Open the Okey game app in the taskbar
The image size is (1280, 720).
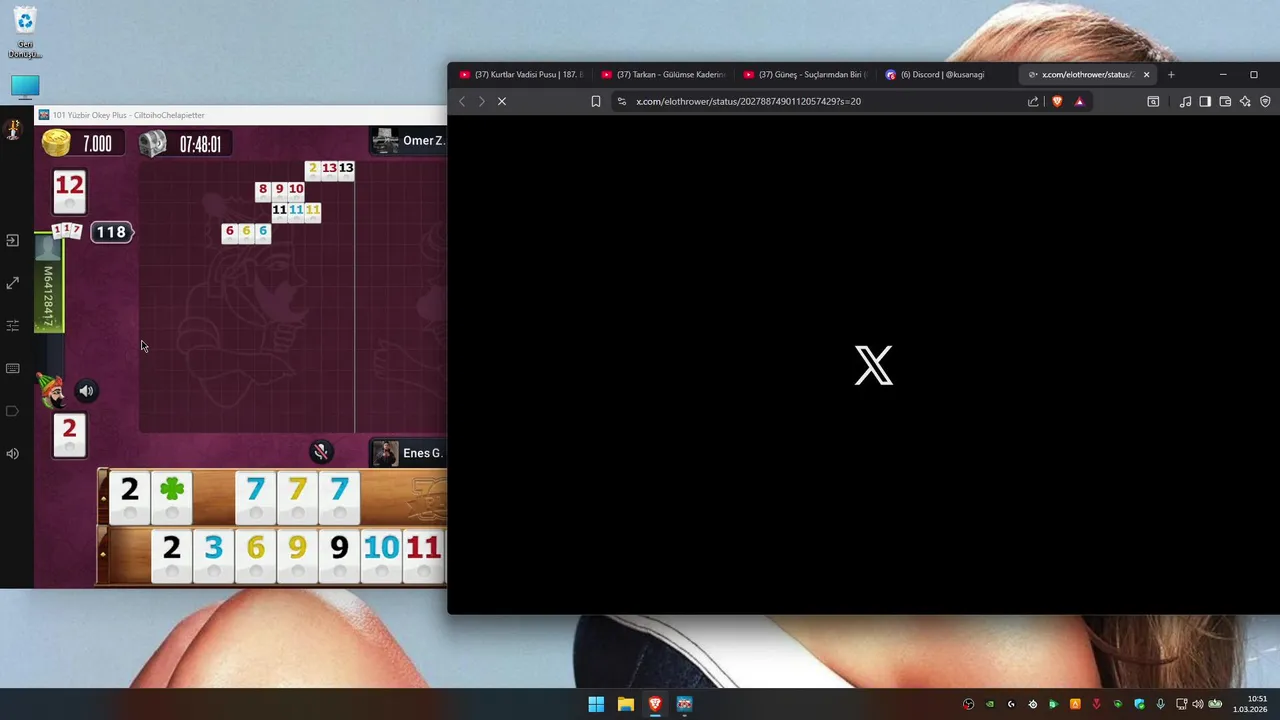coord(684,704)
